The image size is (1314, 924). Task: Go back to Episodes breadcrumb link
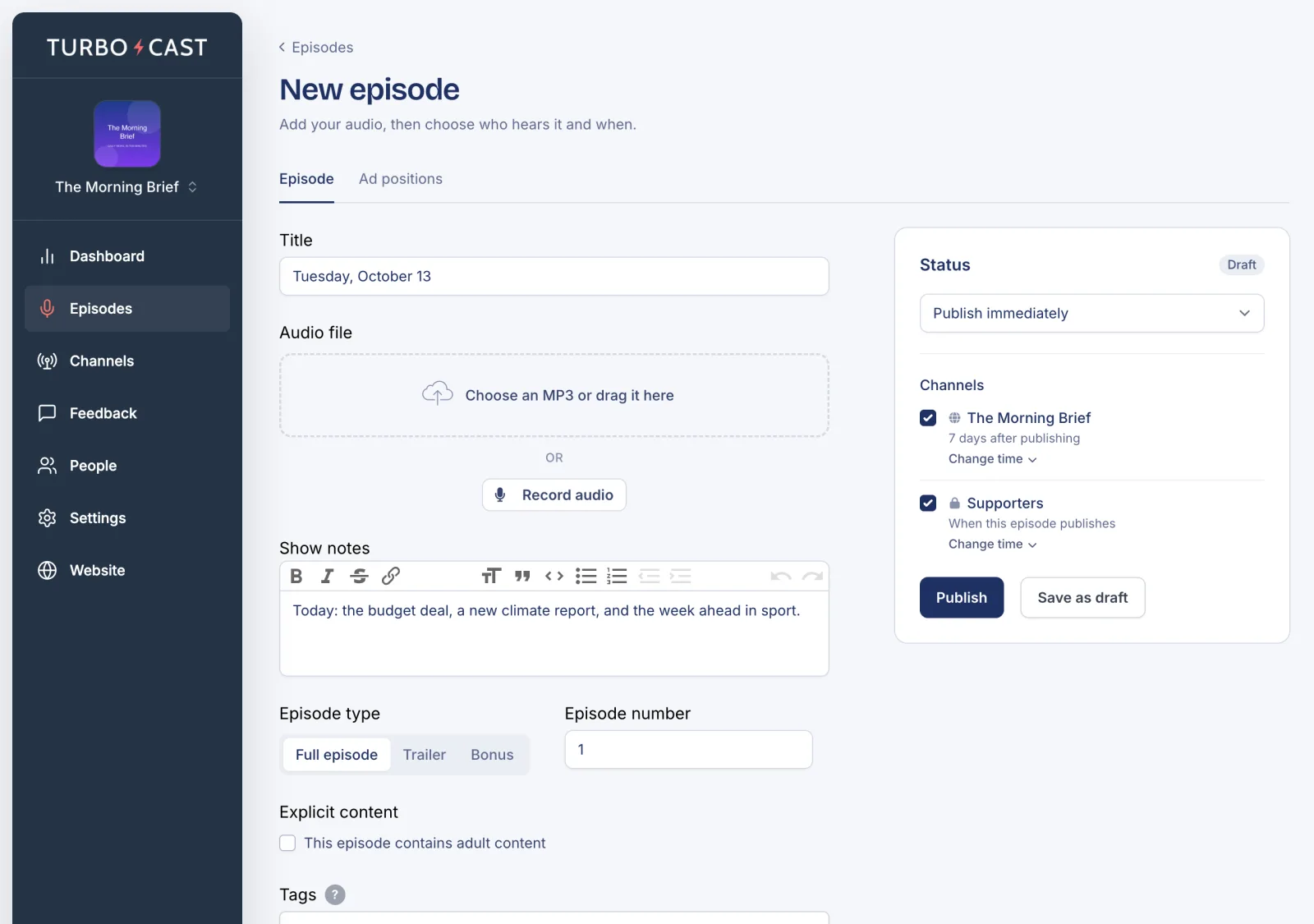[x=316, y=48]
